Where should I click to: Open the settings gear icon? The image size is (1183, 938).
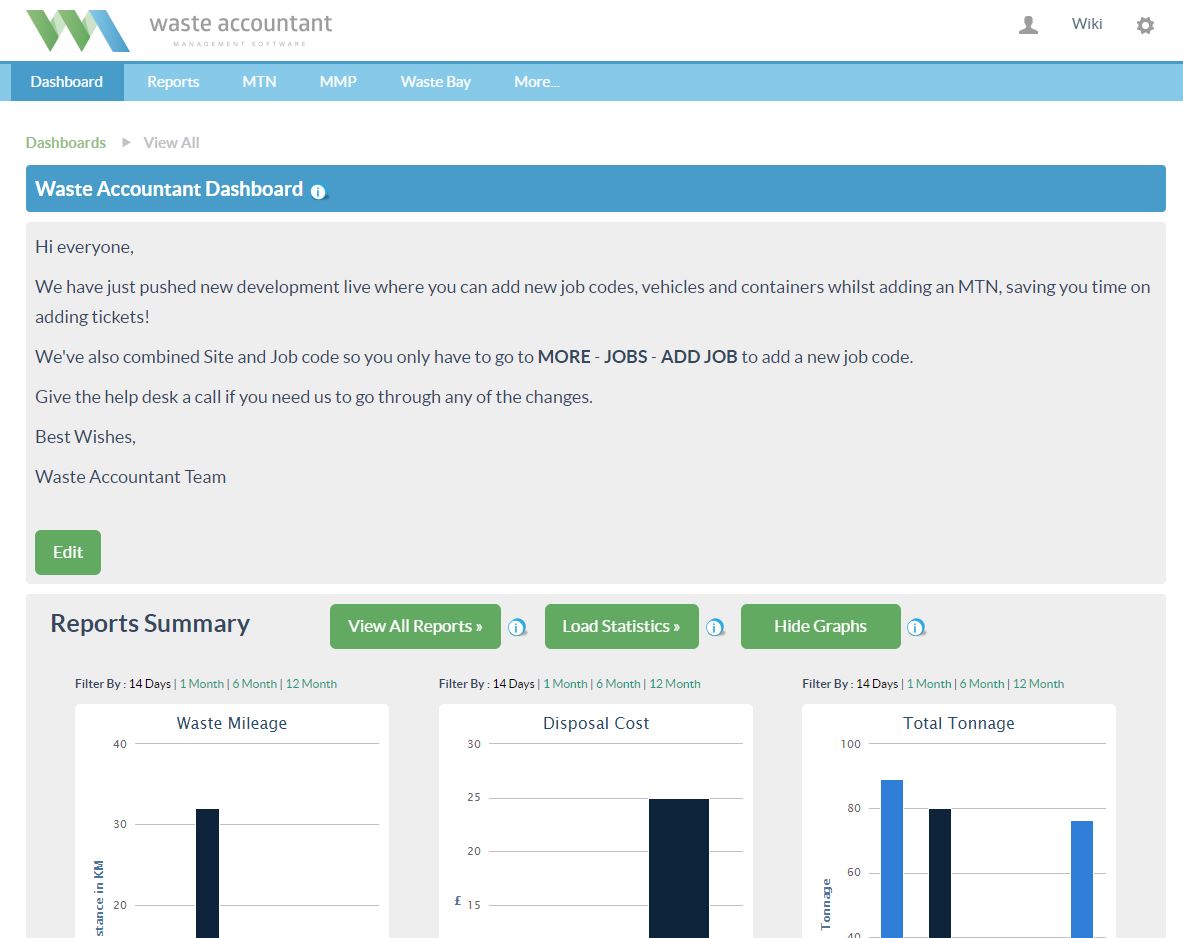pos(1145,26)
